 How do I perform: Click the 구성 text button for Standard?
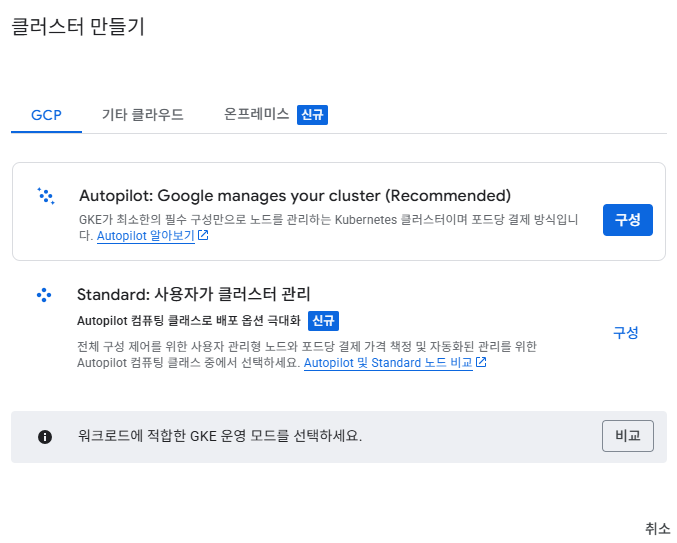[626, 333]
